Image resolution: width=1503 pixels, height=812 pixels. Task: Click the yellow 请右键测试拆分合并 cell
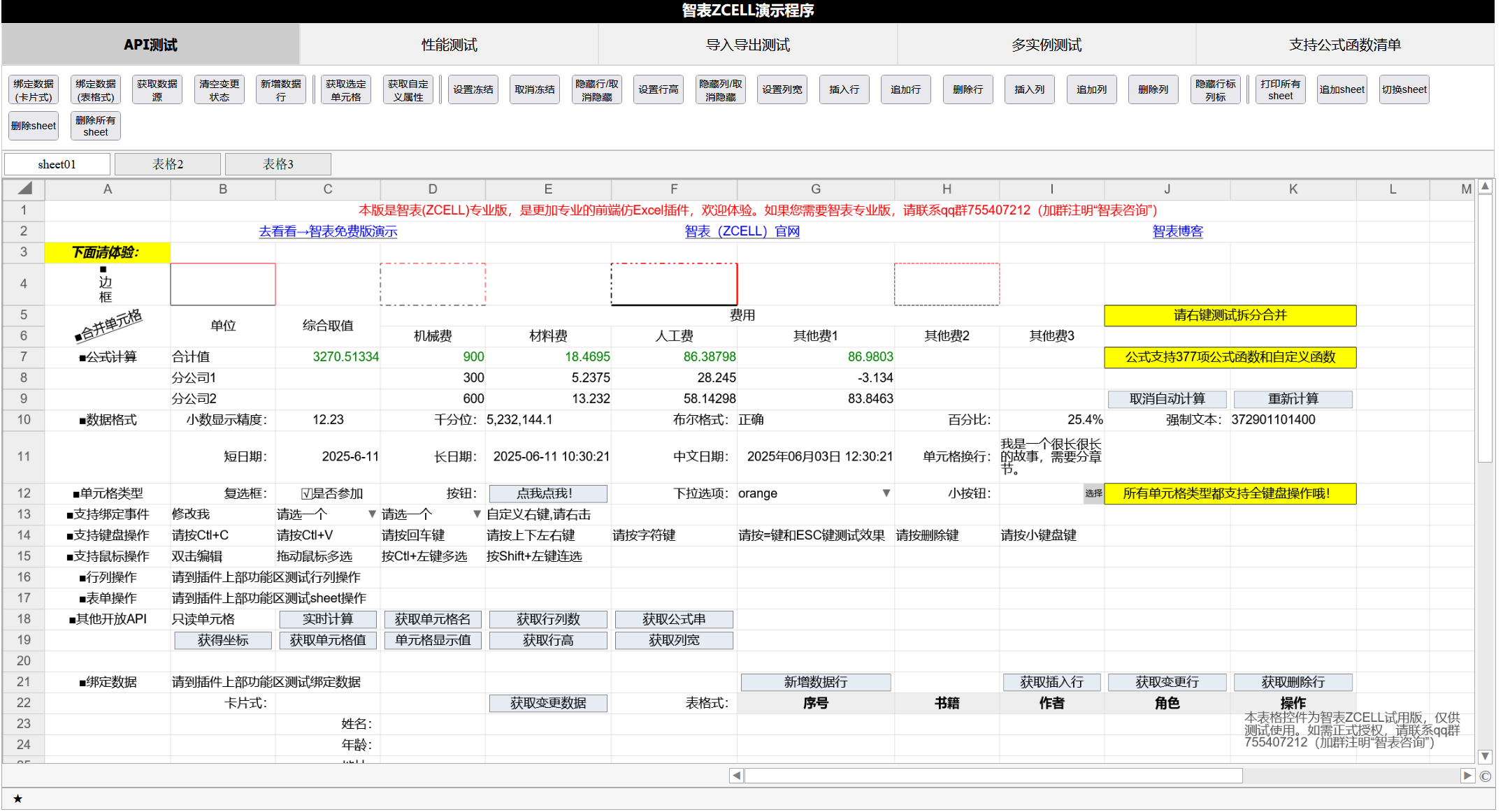1230,315
